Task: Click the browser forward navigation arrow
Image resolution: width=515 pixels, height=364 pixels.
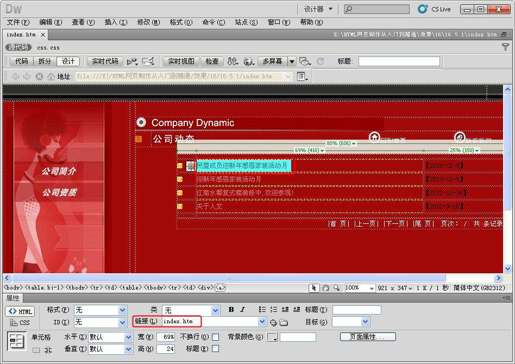Action: 27,76
